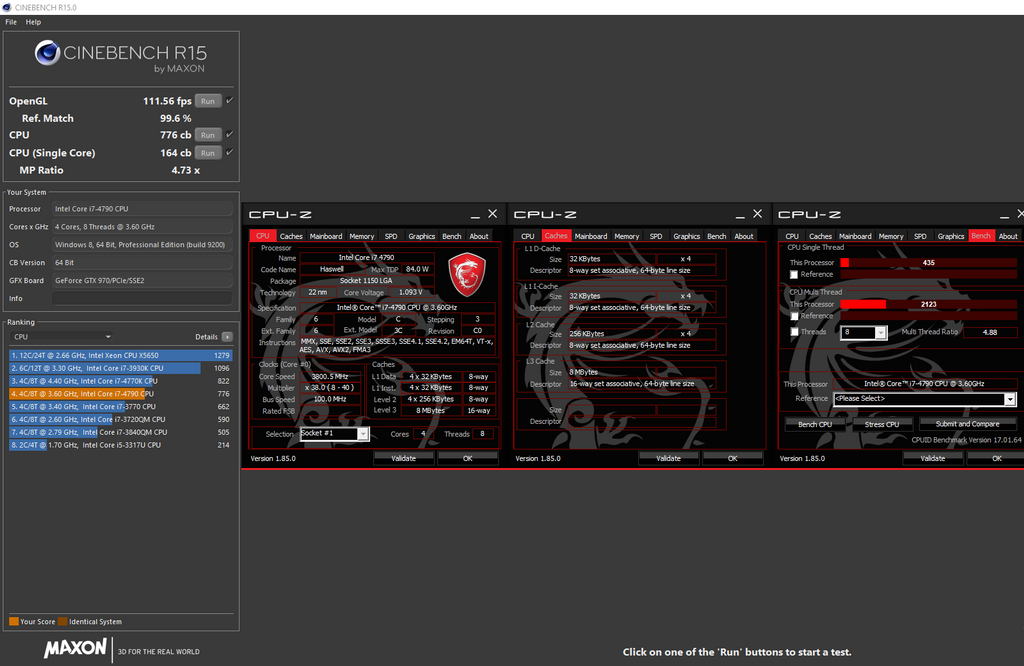Viewport: 1024px width, 666px height.
Task: Enable Reference checkbox under CPU Multi Thread
Action: tap(792, 317)
